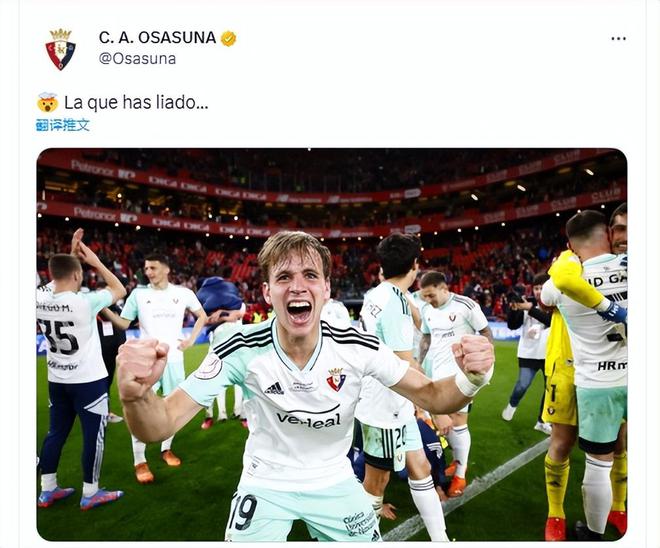The height and width of the screenshot is (548, 660).
Task: Translate the tweet via 翻译推文 link
Action: (x=63, y=125)
